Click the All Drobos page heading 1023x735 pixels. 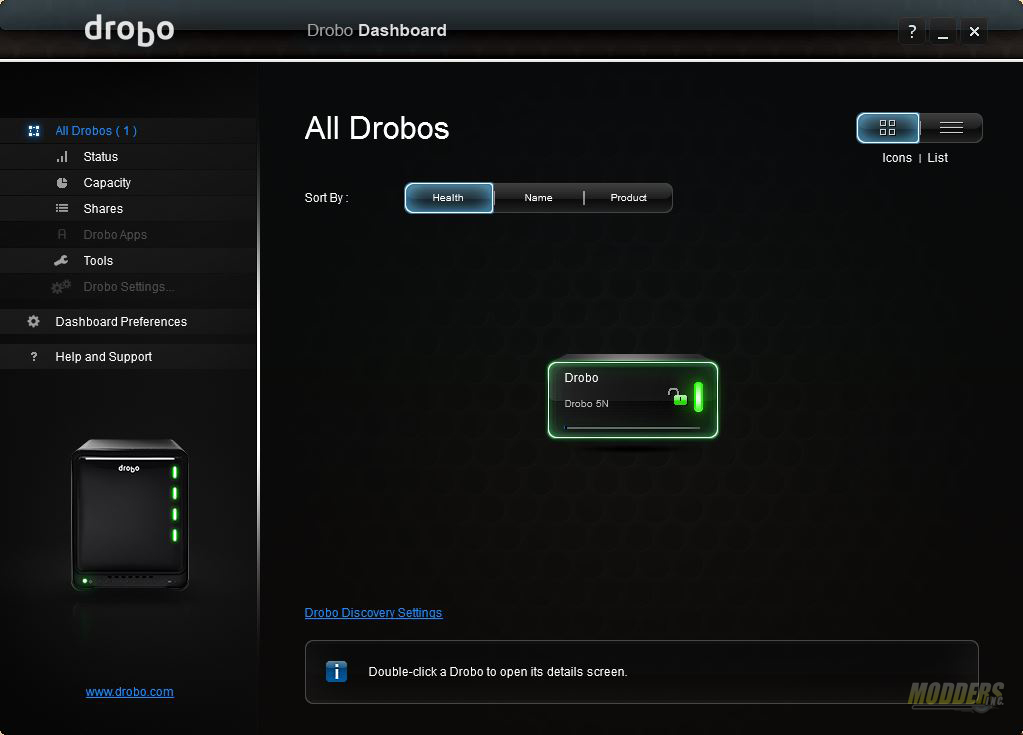(x=377, y=128)
